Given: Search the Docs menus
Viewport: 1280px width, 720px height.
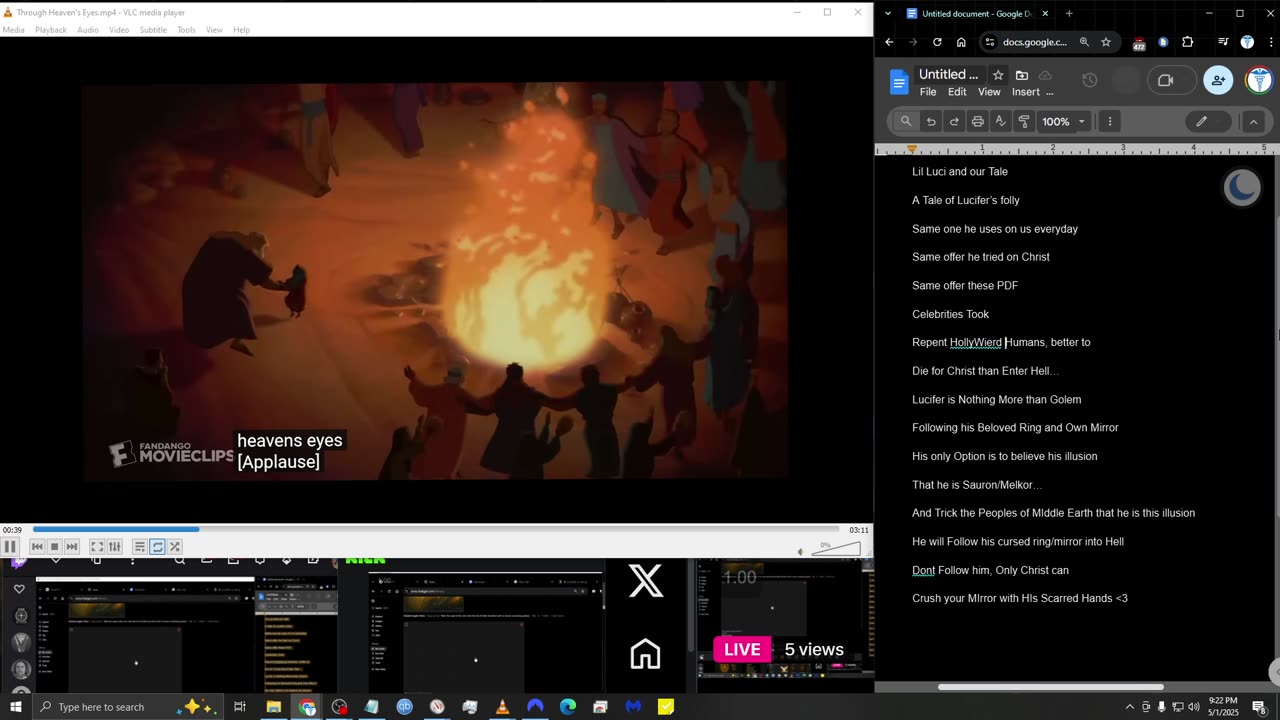Looking at the screenshot, I should coord(906,121).
